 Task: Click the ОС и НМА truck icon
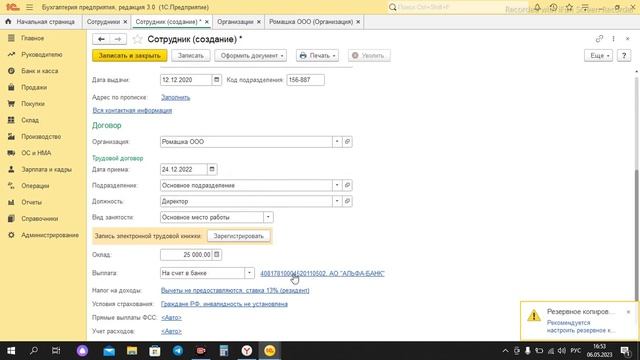(11, 153)
